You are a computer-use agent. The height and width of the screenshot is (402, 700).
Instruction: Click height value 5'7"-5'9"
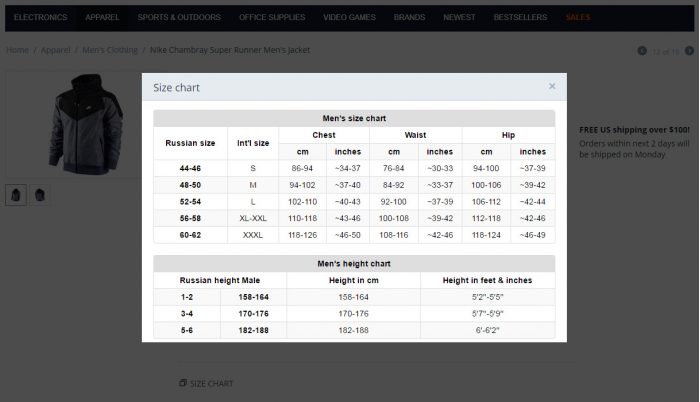point(488,314)
